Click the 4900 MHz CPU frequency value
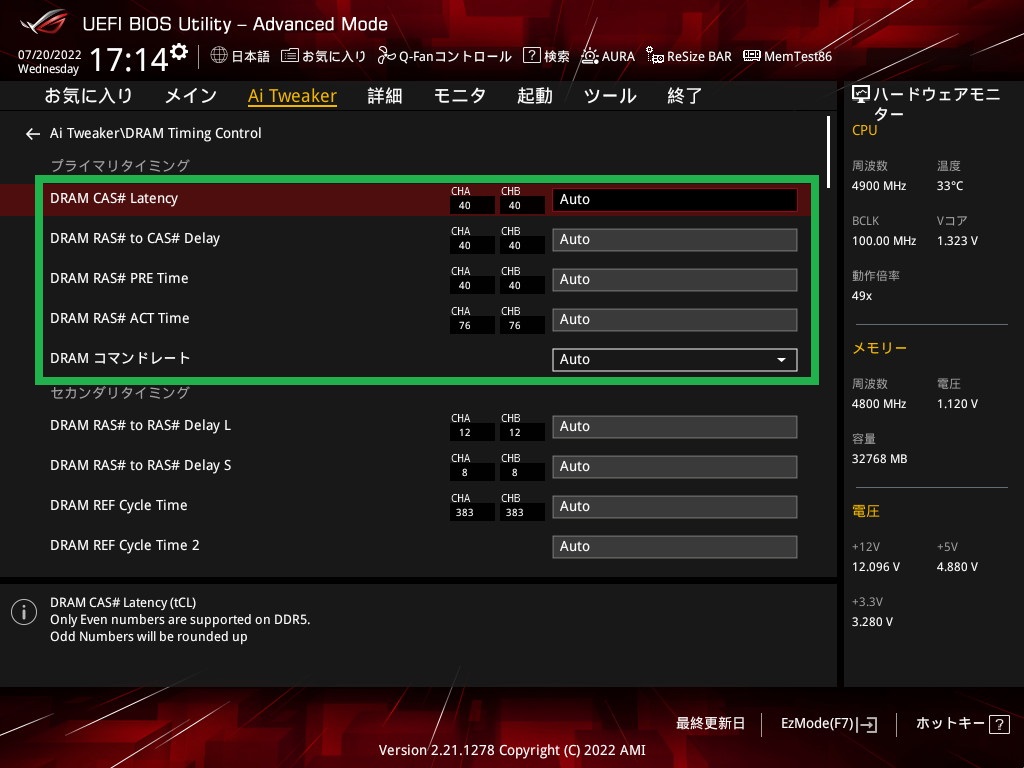The image size is (1024, 768). pyautogui.click(x=878, y=186)
